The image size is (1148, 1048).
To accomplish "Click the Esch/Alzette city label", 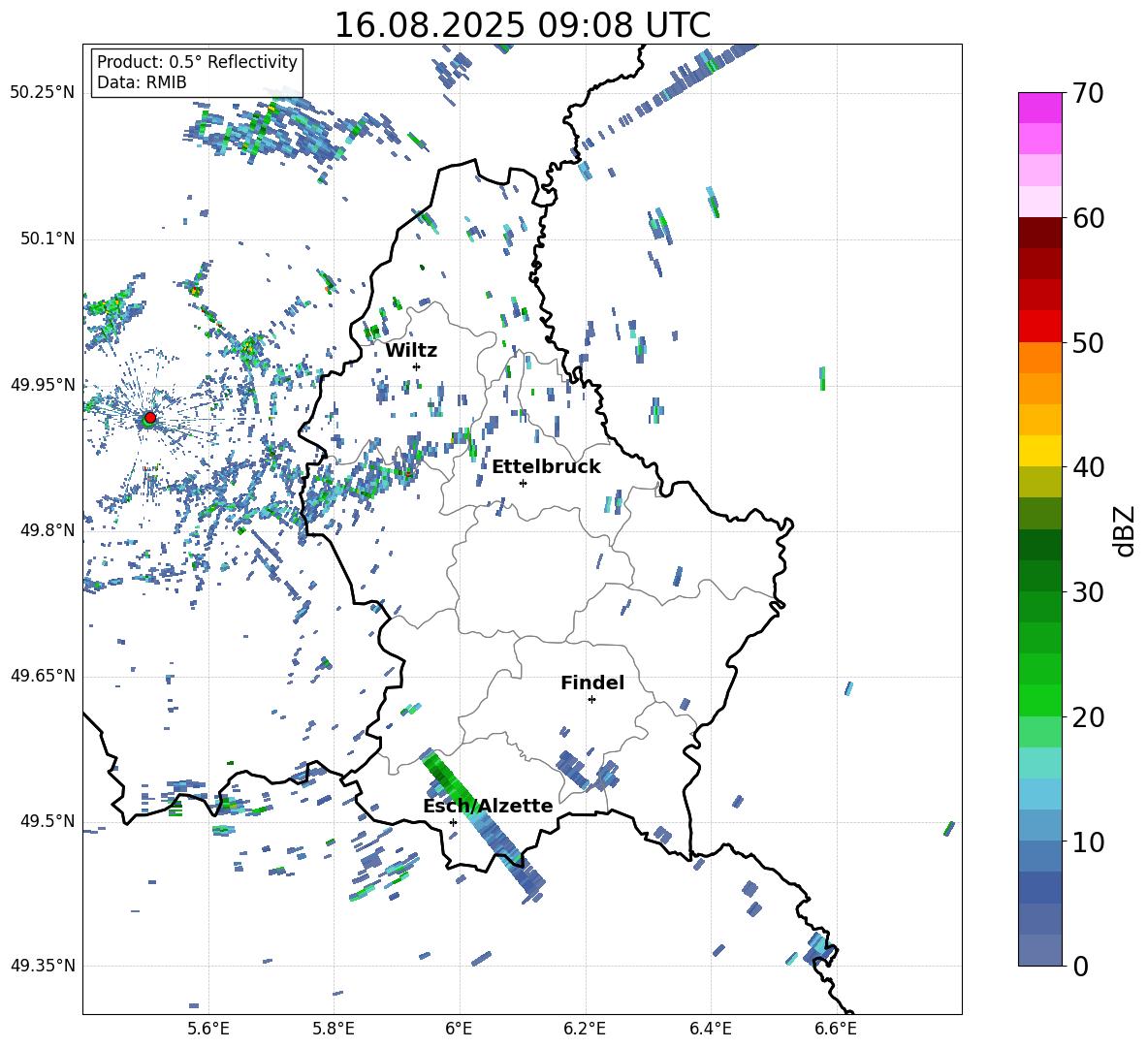I will tap(488, 806).
